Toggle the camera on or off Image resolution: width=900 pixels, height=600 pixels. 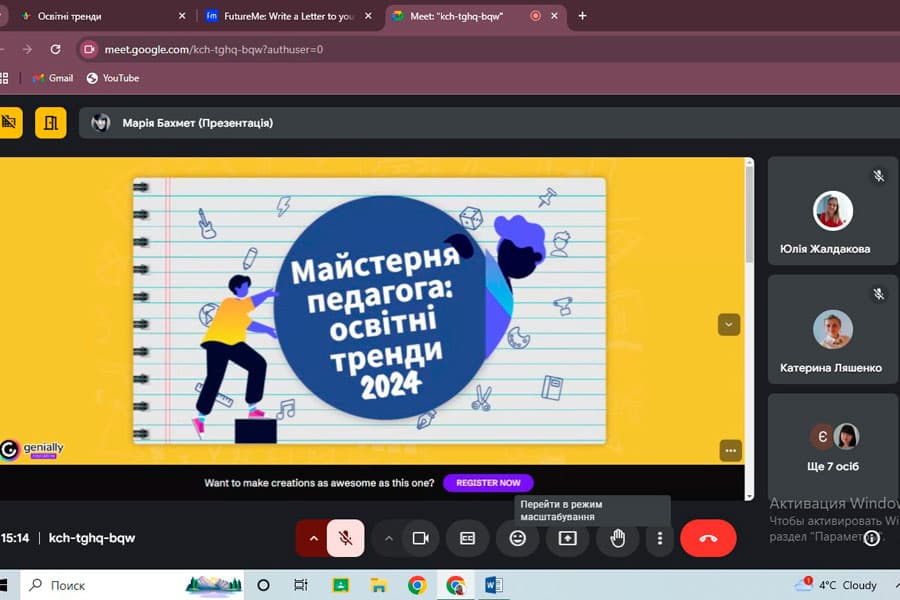420,538
